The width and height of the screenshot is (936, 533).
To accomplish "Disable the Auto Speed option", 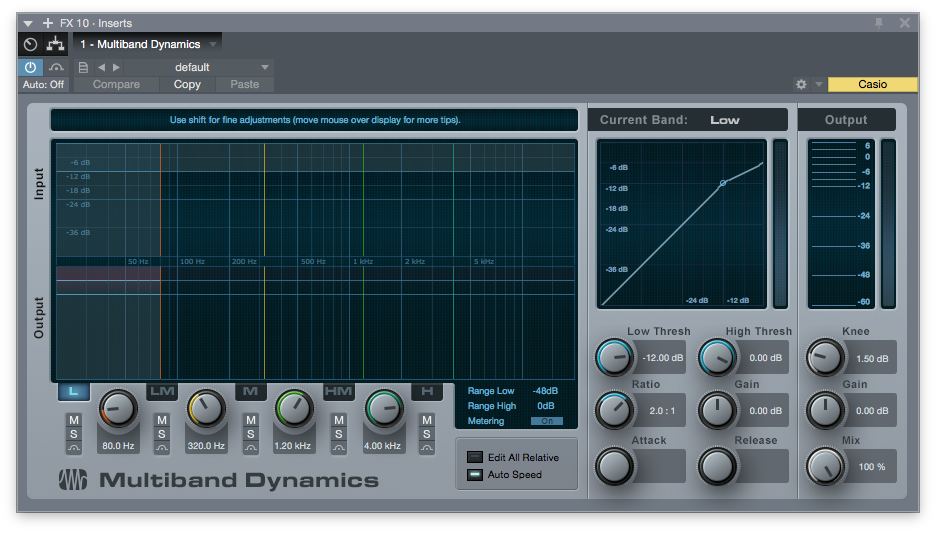I will pos(475,474).
